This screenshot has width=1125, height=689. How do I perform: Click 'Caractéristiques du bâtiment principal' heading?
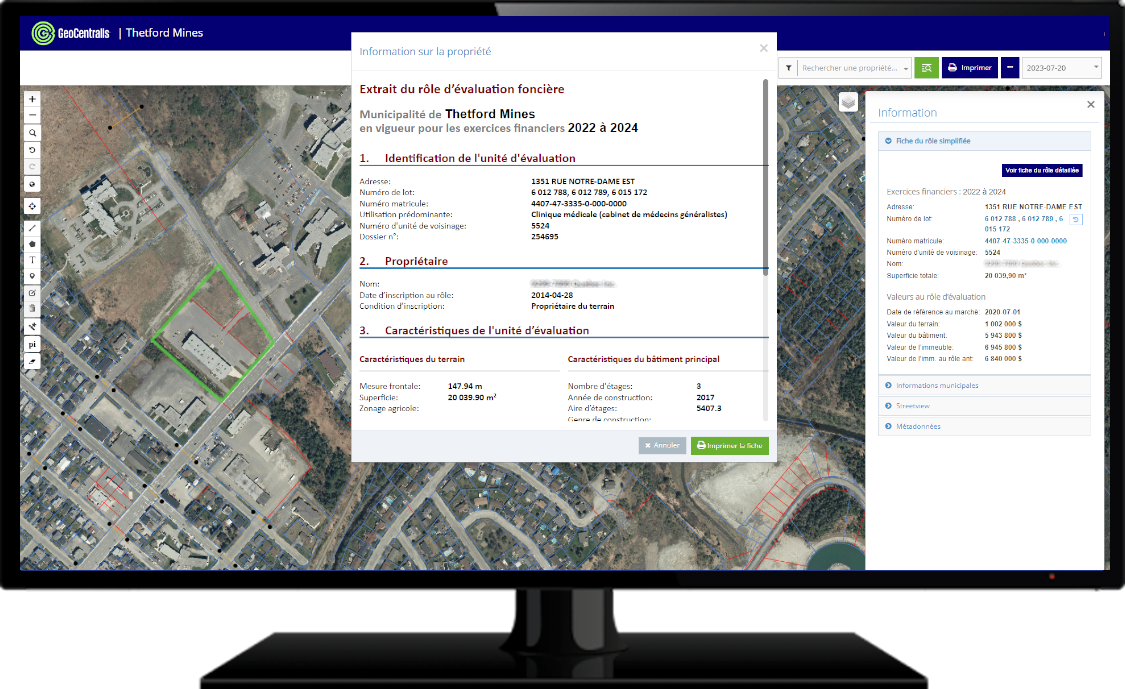(644, 360)
